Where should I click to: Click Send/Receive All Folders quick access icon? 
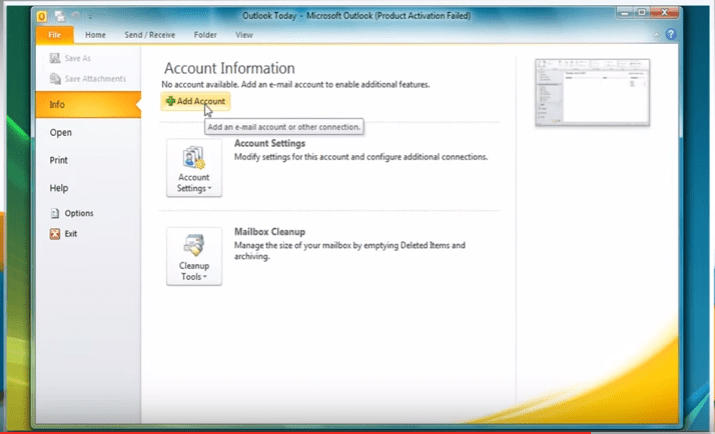click(60, 16)
